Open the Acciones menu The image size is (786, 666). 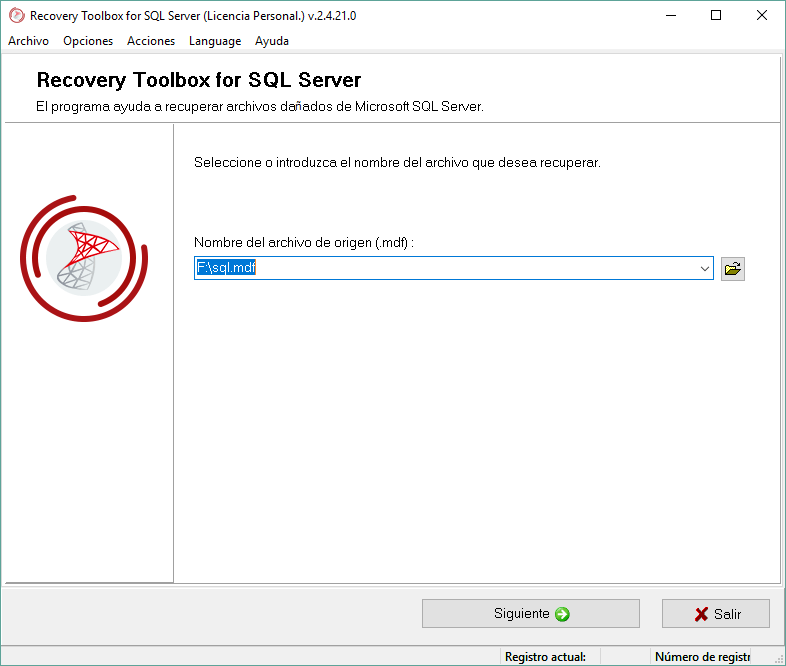click(x=151, y=41)
